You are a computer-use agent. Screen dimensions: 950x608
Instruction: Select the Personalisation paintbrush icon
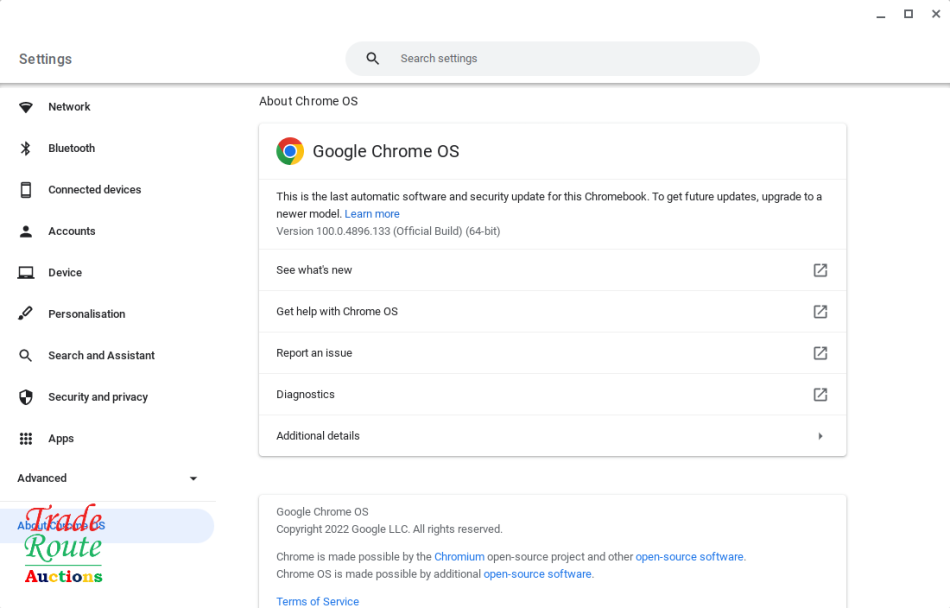click(25, 313)
